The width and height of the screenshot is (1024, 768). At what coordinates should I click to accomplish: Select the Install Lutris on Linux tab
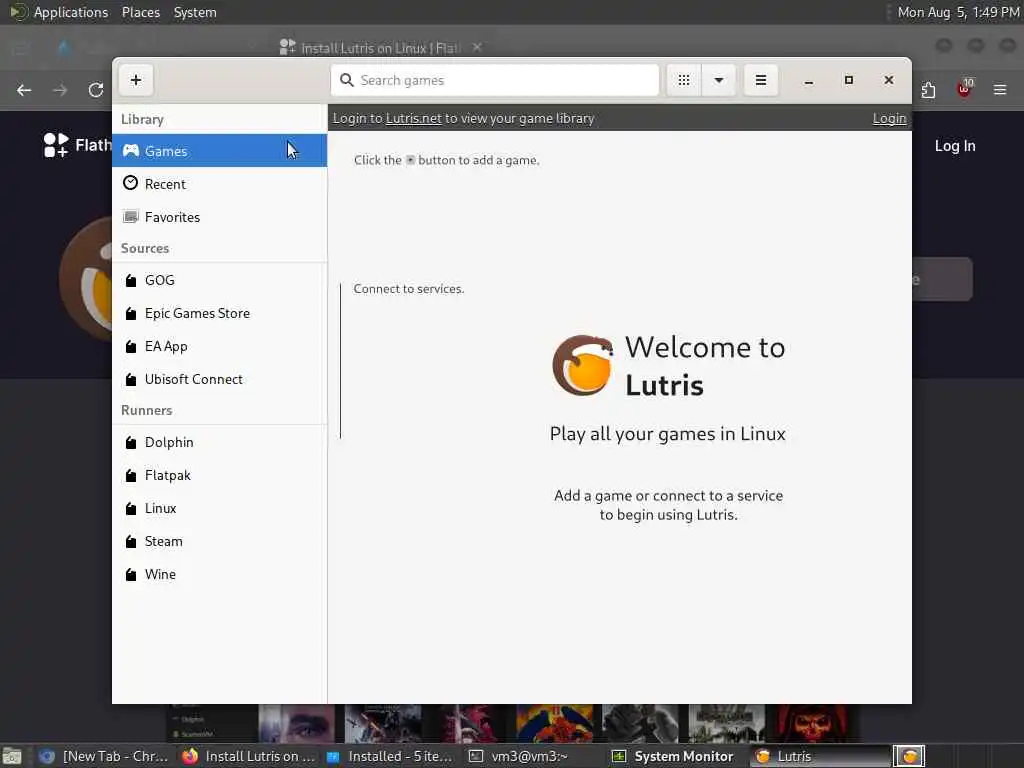[x=380, y=48]
